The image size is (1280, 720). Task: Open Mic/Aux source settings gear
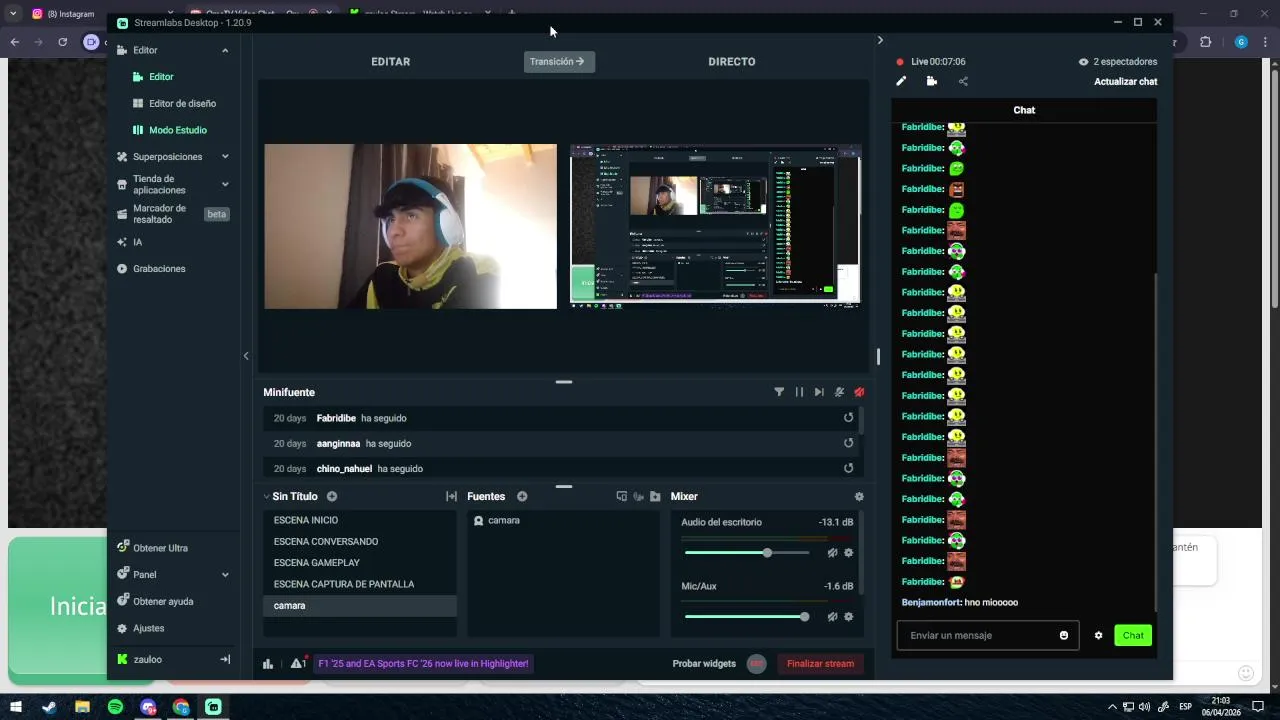point(849,617)
